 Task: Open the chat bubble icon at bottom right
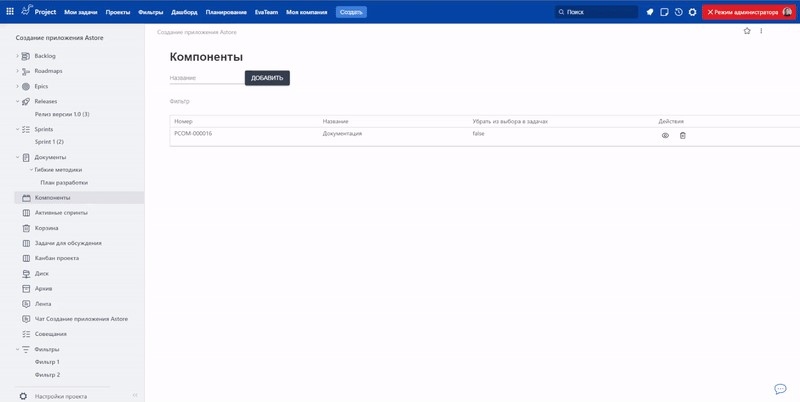click(780, 388)
